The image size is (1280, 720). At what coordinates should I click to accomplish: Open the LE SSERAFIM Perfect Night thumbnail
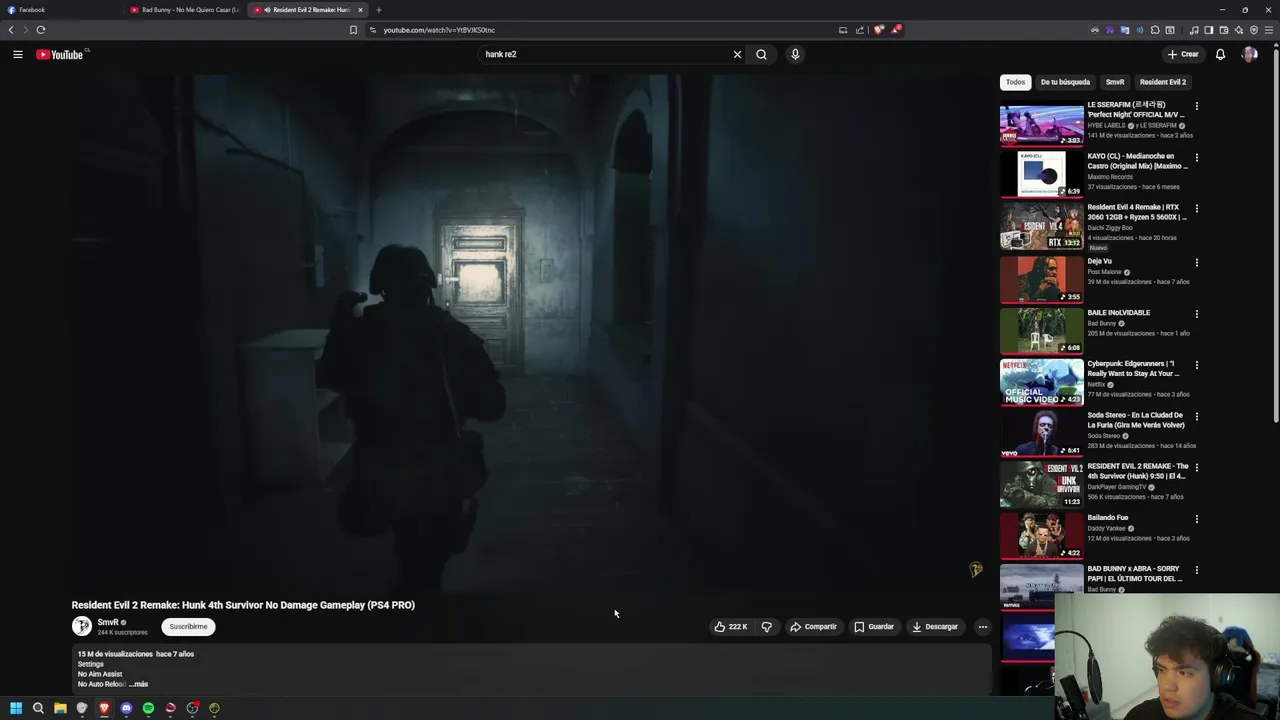[1041, 123]
